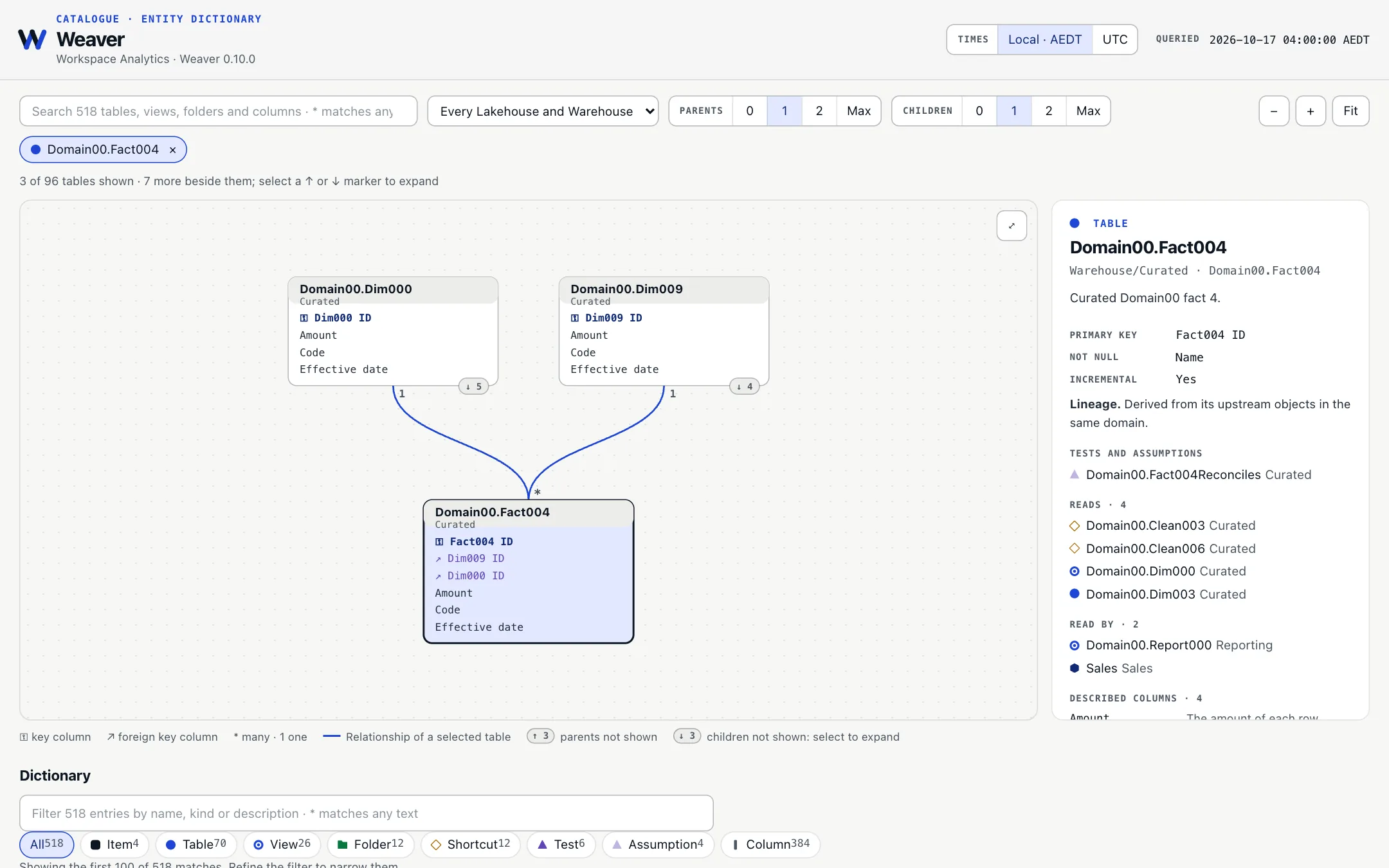Switch times to UTC
The width and height of the screenshot is (1389, 868).
click(1115, 39)
